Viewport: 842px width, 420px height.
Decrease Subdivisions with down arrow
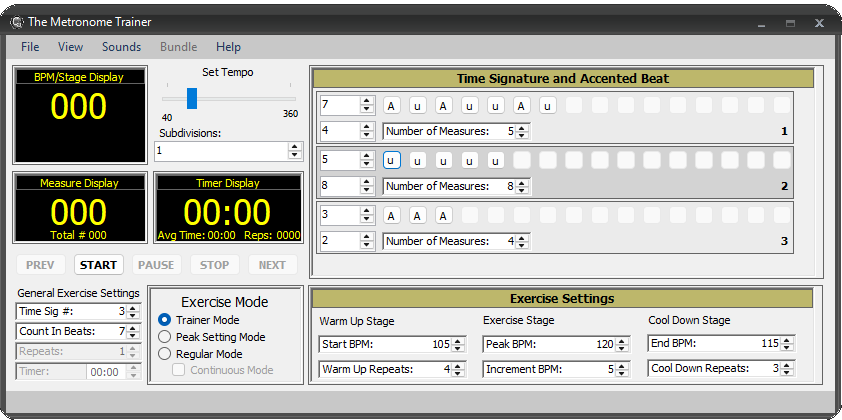click(x=294, y=155)
